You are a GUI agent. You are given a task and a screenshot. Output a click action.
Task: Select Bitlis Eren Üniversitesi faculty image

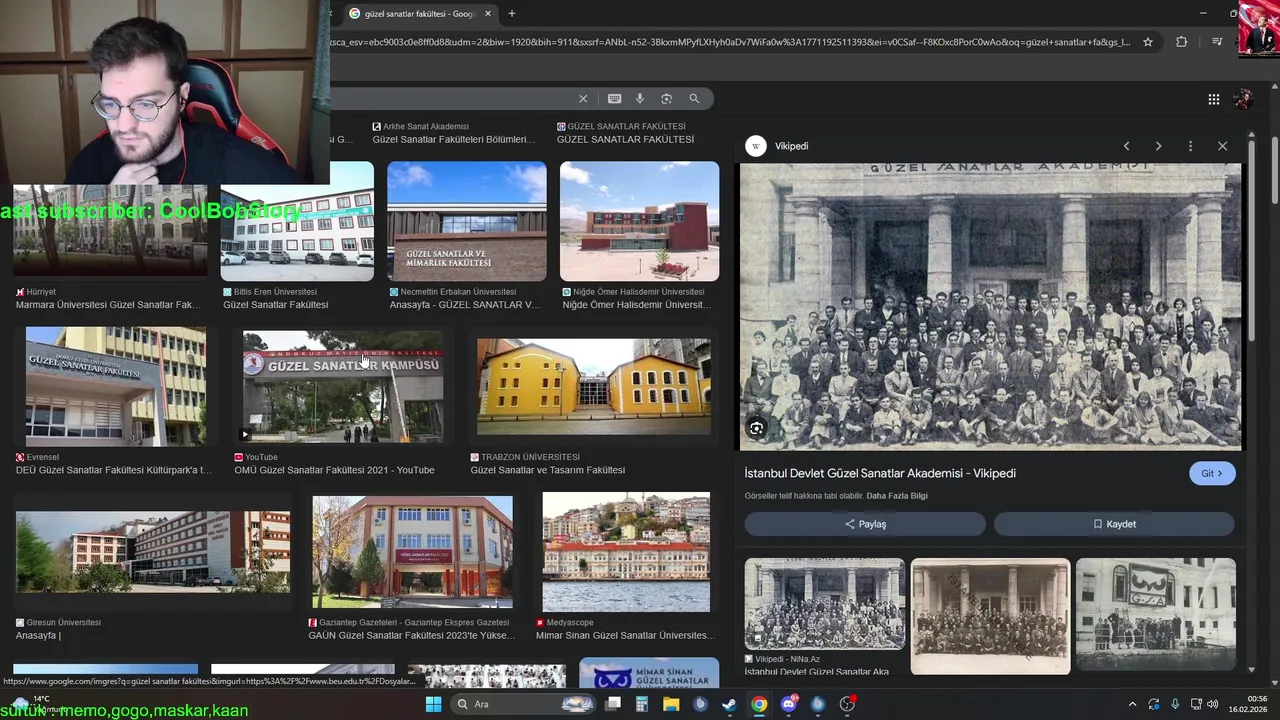pos(297,221)
